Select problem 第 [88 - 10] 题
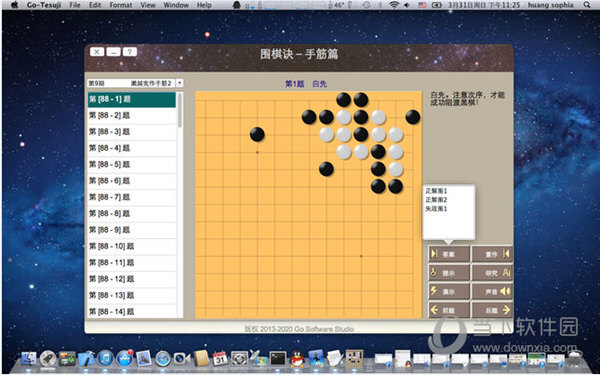The image size is (600, 375). [132, 246]
